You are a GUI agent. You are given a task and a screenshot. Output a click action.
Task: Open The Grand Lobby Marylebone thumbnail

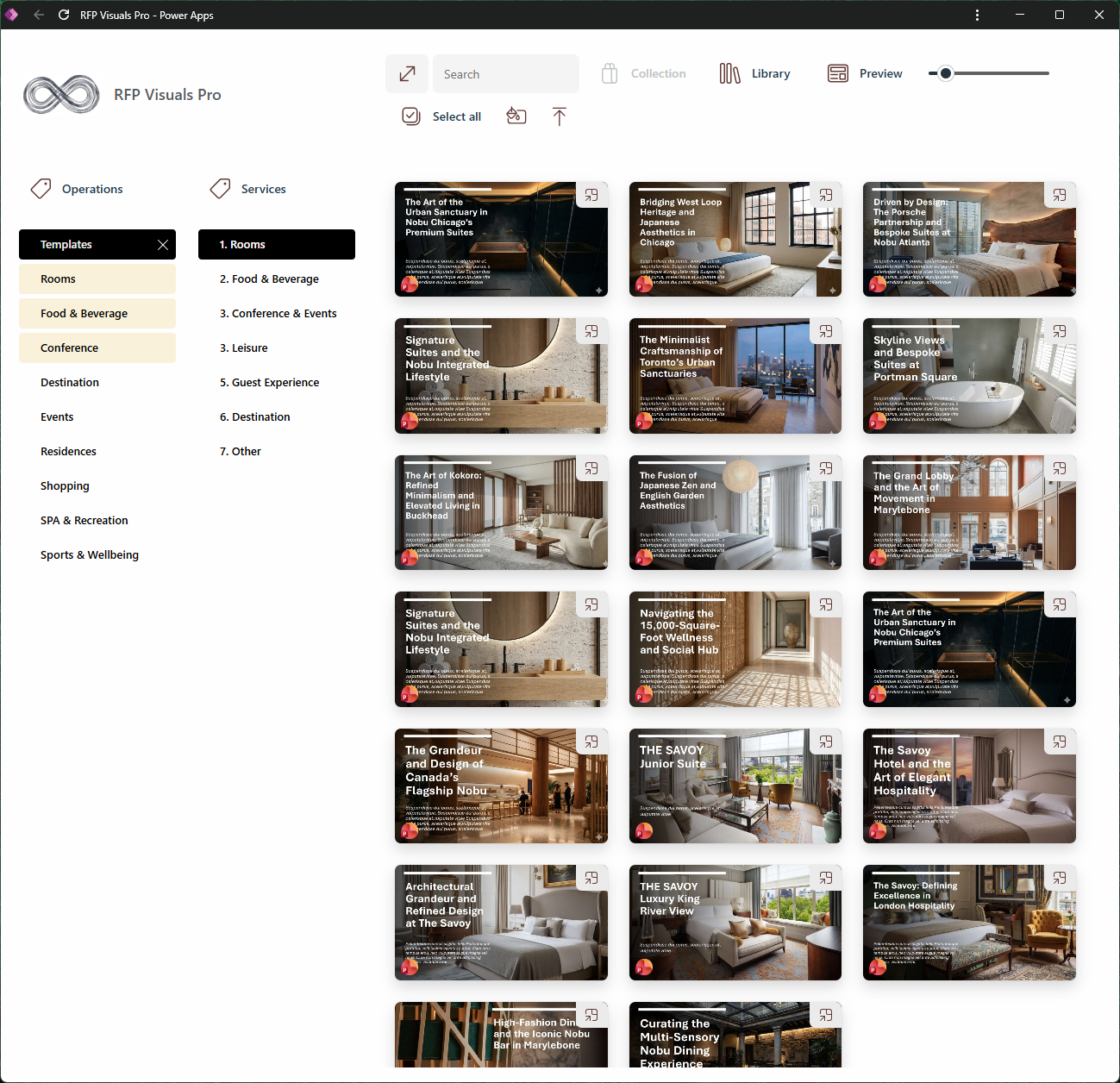(x=969, y=513)
